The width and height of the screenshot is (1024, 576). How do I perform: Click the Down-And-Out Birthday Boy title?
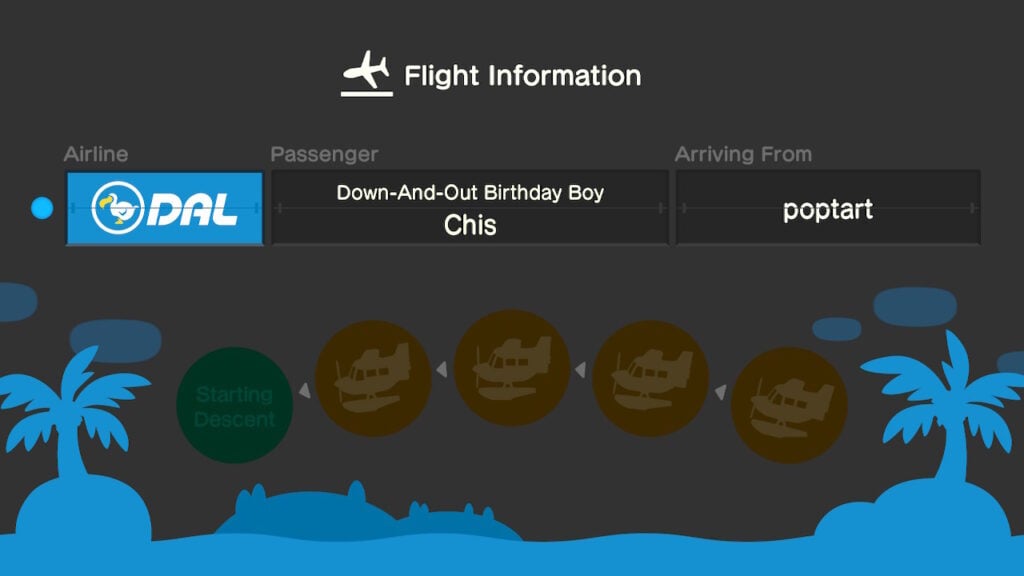pyautogui.click(x=470, y=193)
